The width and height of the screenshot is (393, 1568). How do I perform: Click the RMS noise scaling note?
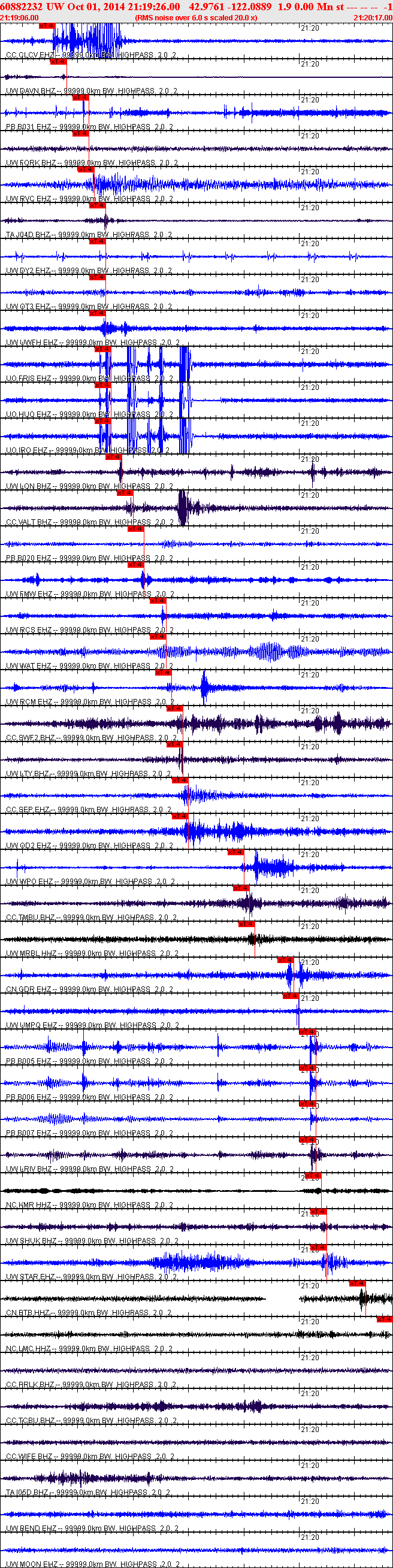(x=196, y=18)
